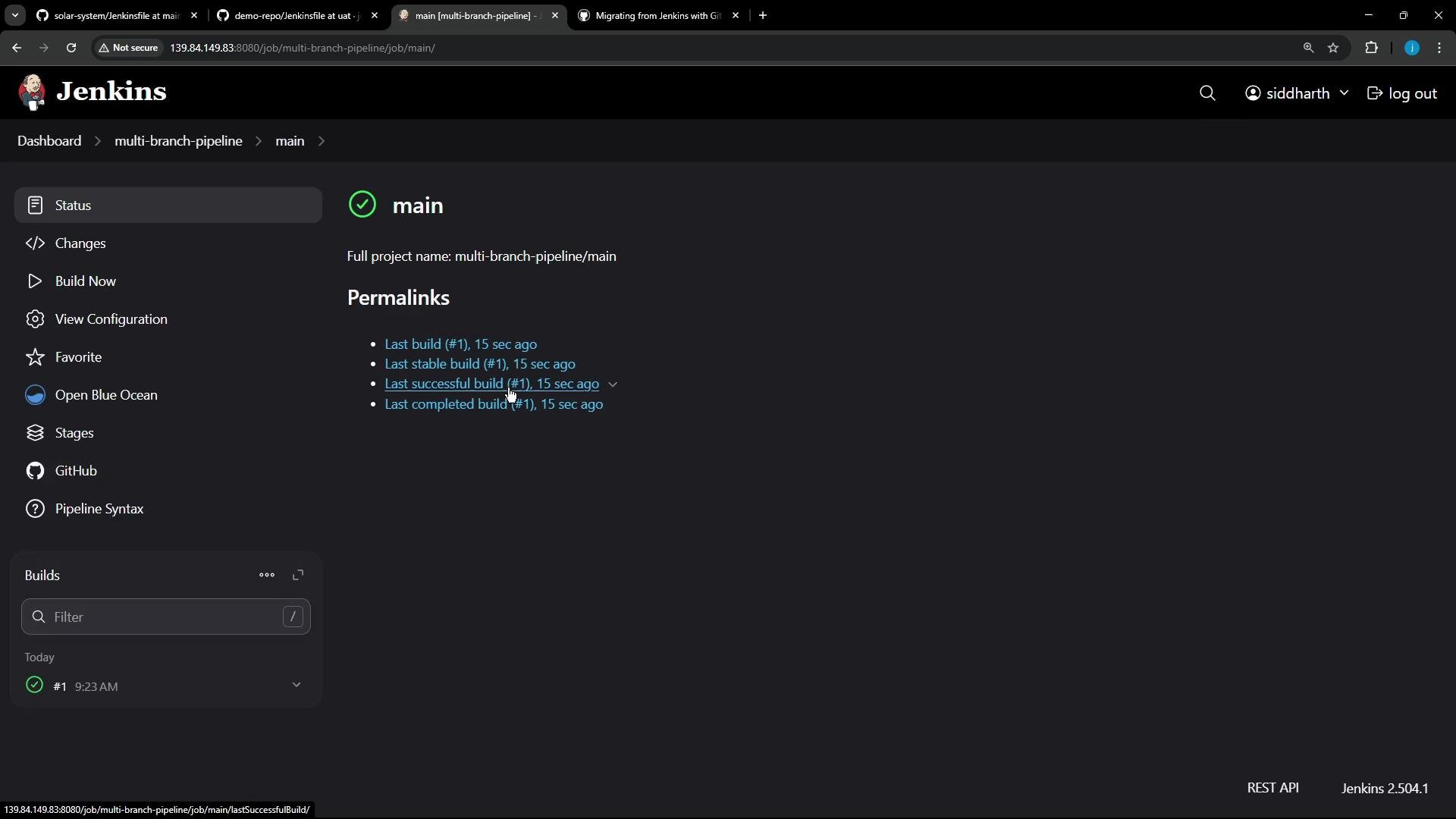Click the Stages layers icon
This screenshot has height=819, width=1456.
click(x=35, y=433)
